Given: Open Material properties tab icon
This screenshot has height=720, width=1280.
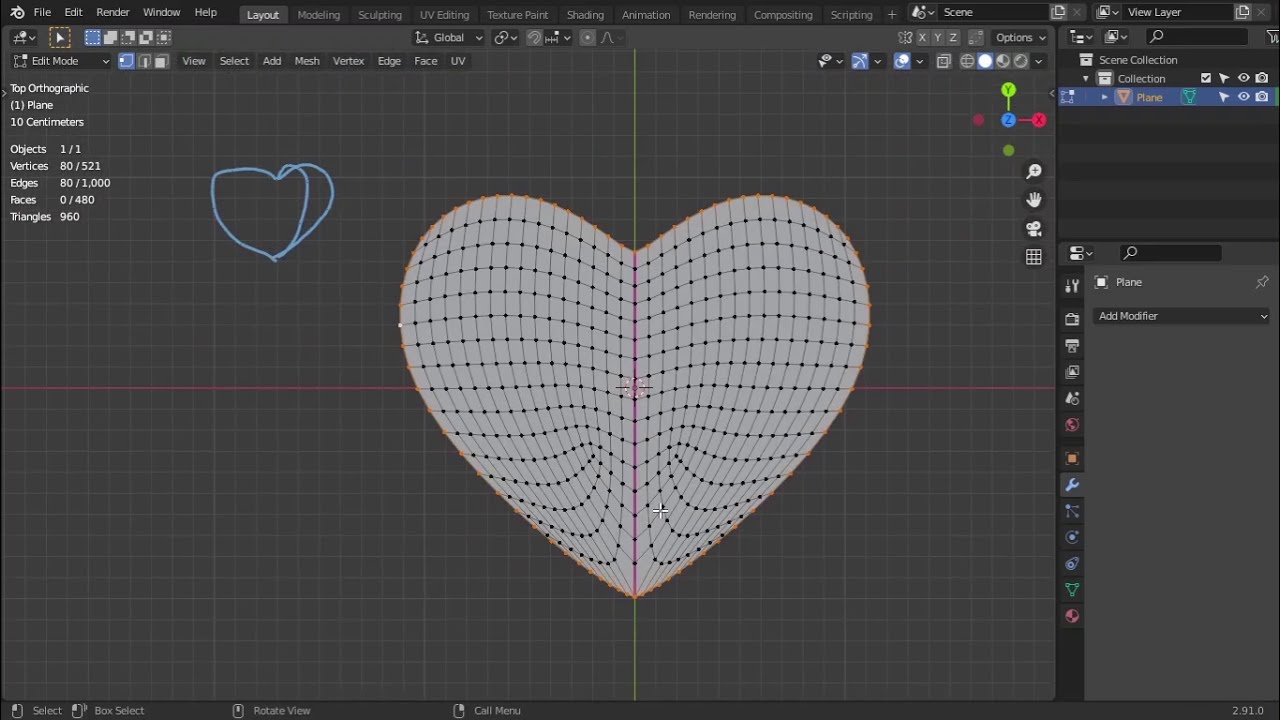Looking at the screenshot, I should (1072, 616).
